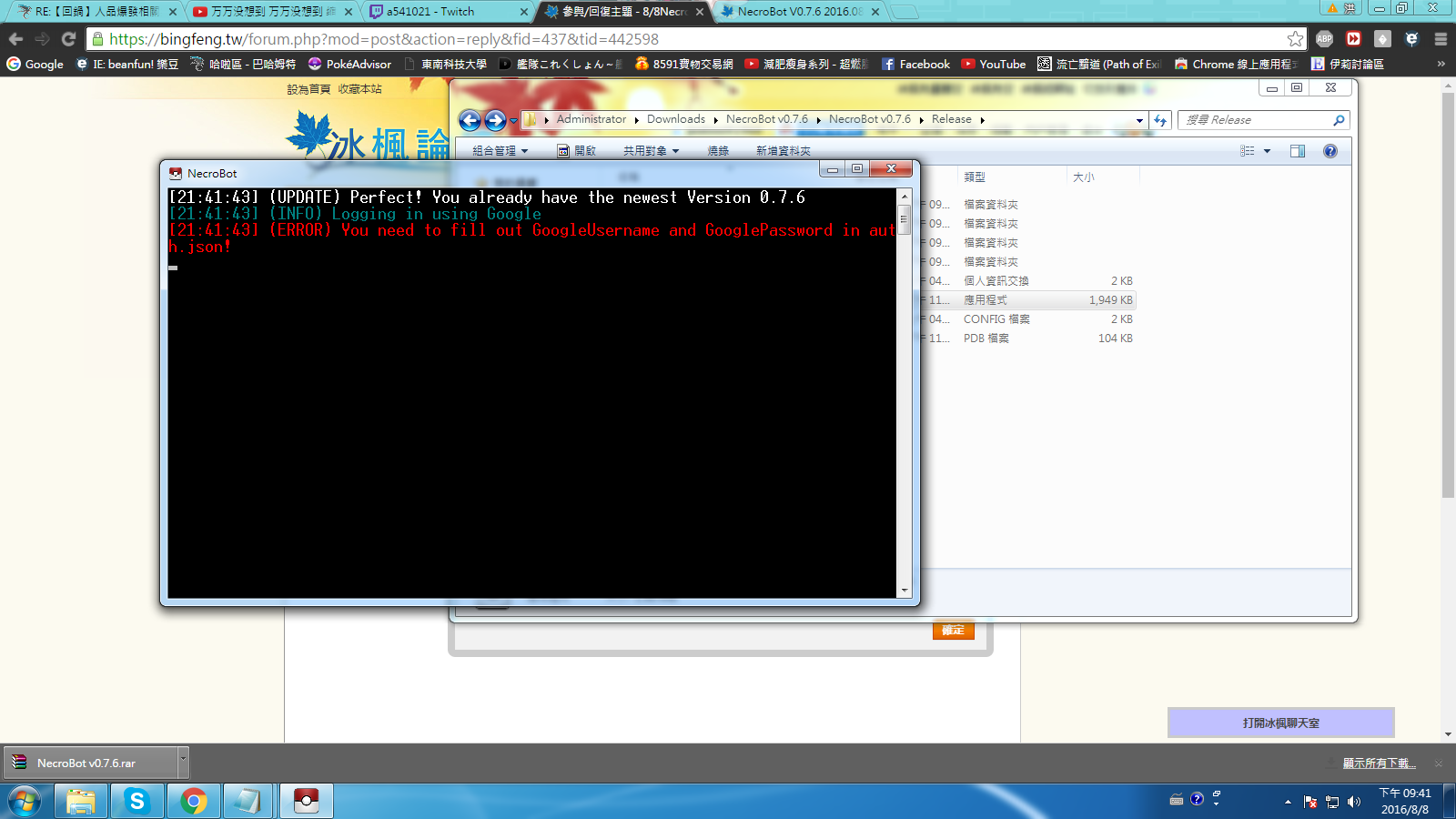This screenshot has width=1456, height=819.
Task: Open Skype from the taskbar
Action: point(137,802)
